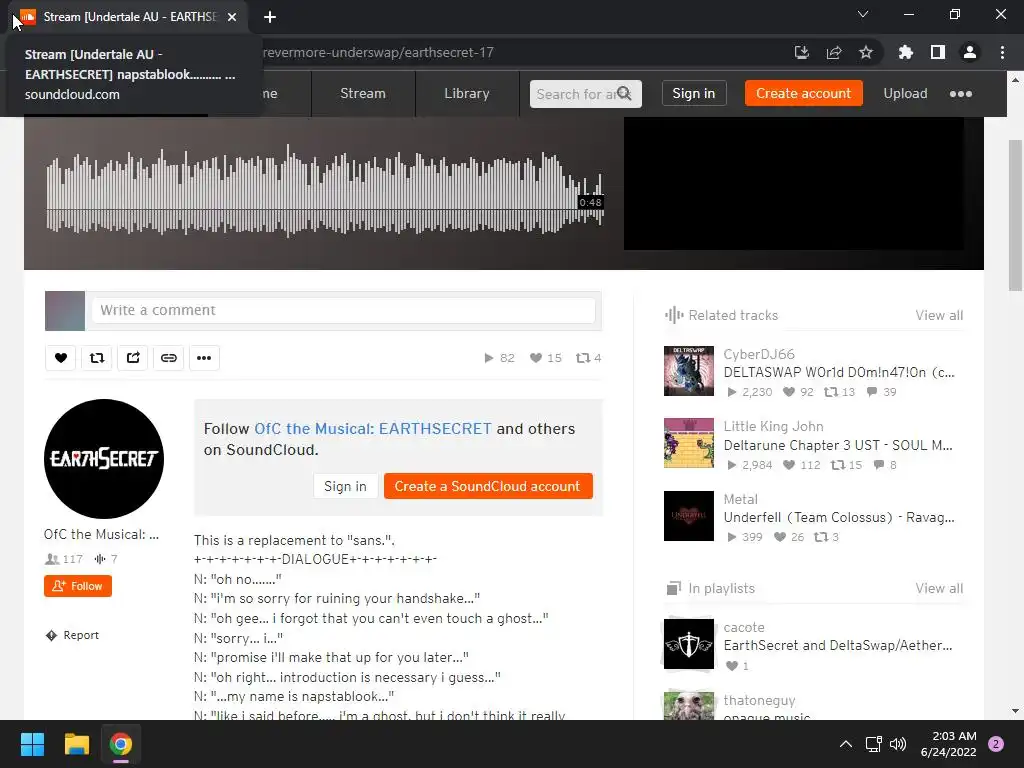Bookmark this page with the star icon
The height and width of the screenshot is (768, 1024).
(866, 52)
